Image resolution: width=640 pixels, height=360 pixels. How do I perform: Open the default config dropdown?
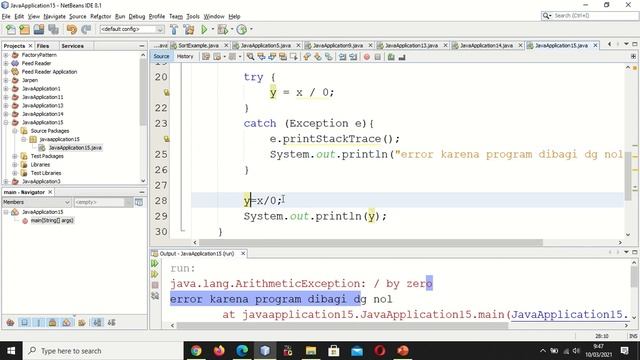132,29
